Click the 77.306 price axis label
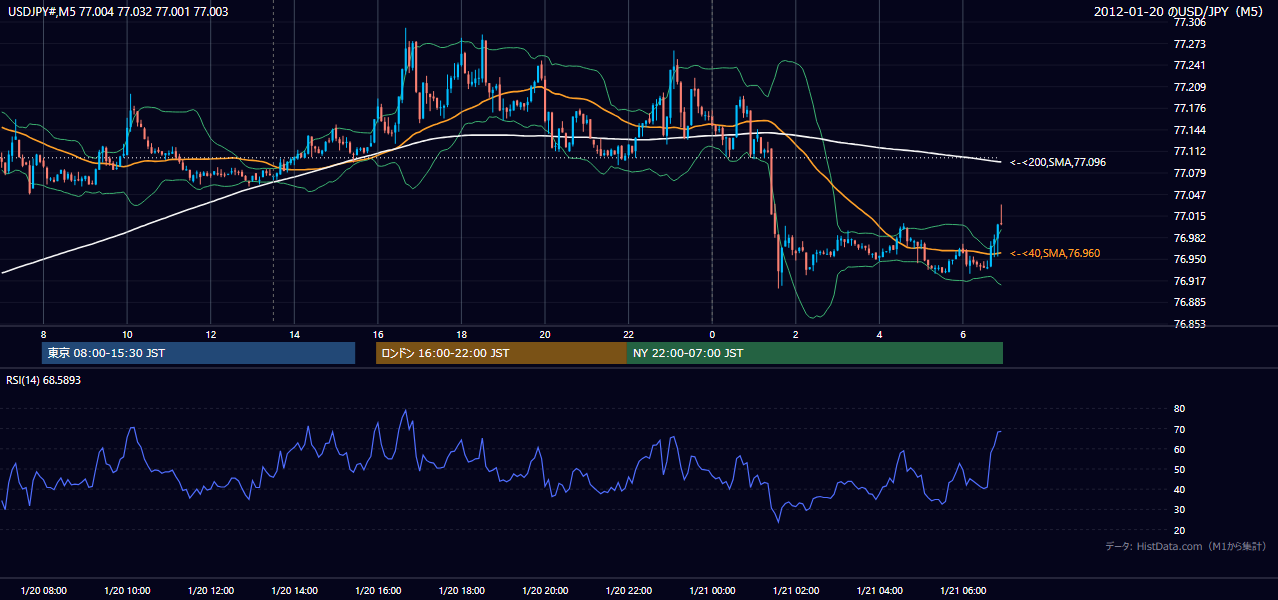Viewport: 1278px width, 600px height. (x=1189, y=23)
